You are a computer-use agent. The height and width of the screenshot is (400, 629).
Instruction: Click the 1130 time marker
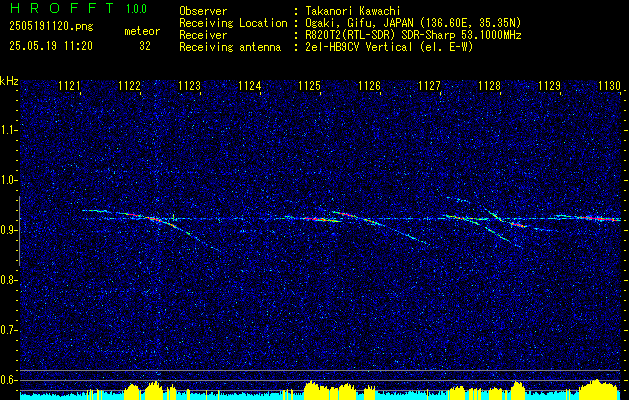[609, 85]
